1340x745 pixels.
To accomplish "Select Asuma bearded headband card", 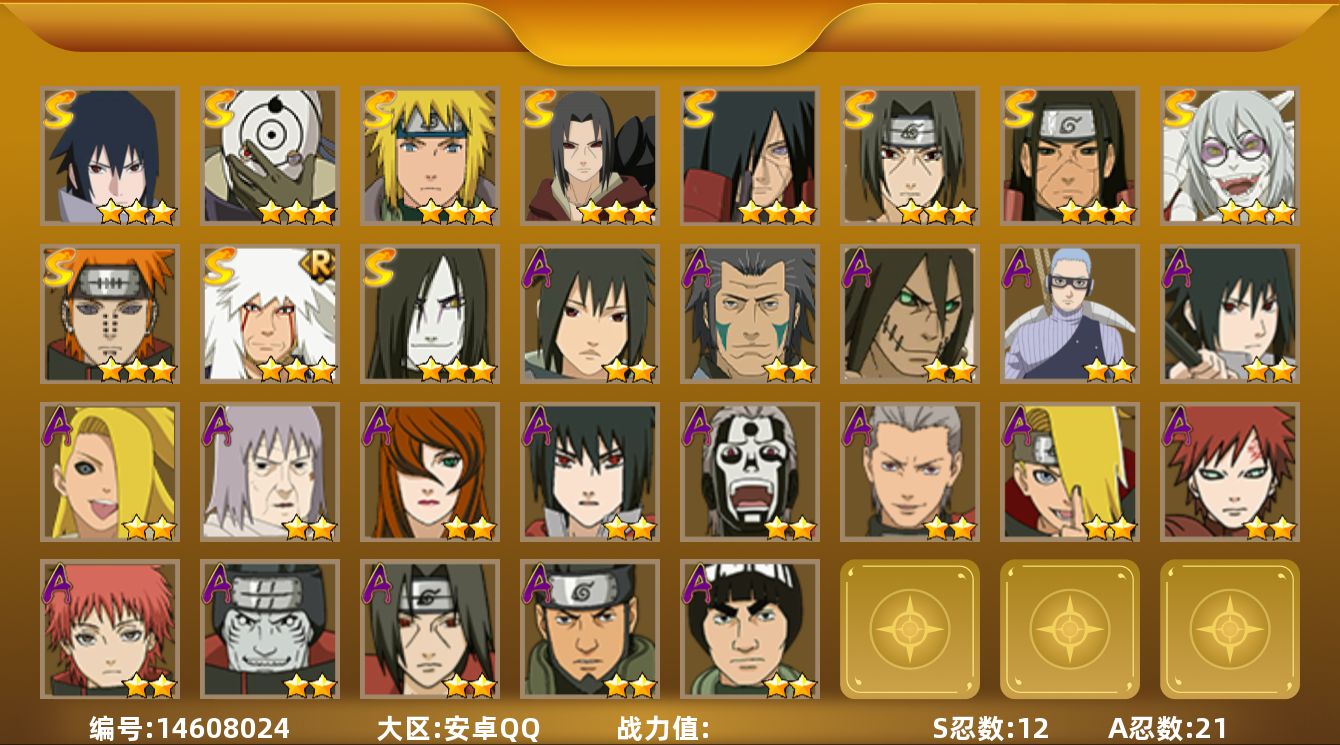I will (x=590, y=629).
